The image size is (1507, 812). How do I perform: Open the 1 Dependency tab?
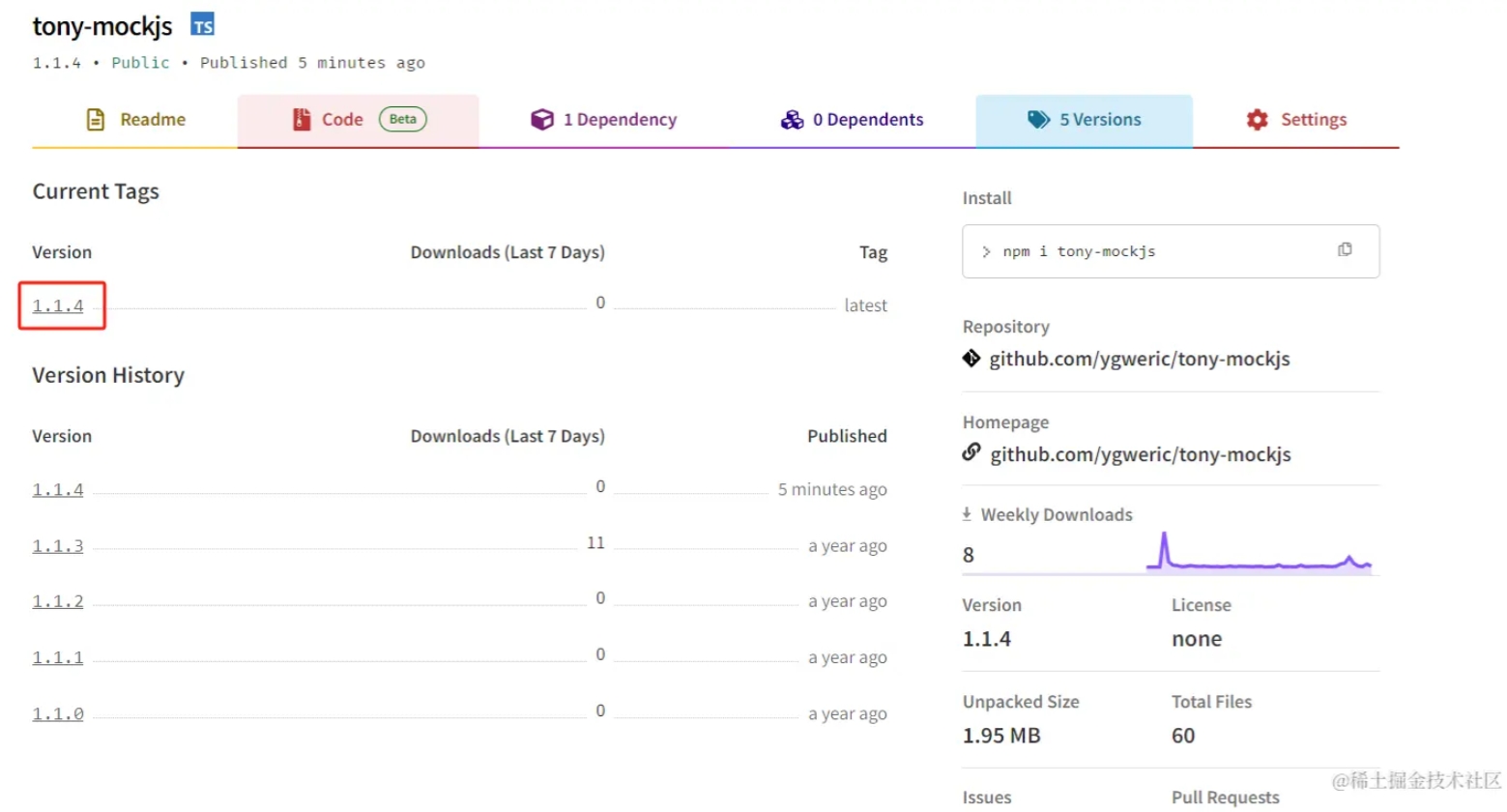coord(604,121)
